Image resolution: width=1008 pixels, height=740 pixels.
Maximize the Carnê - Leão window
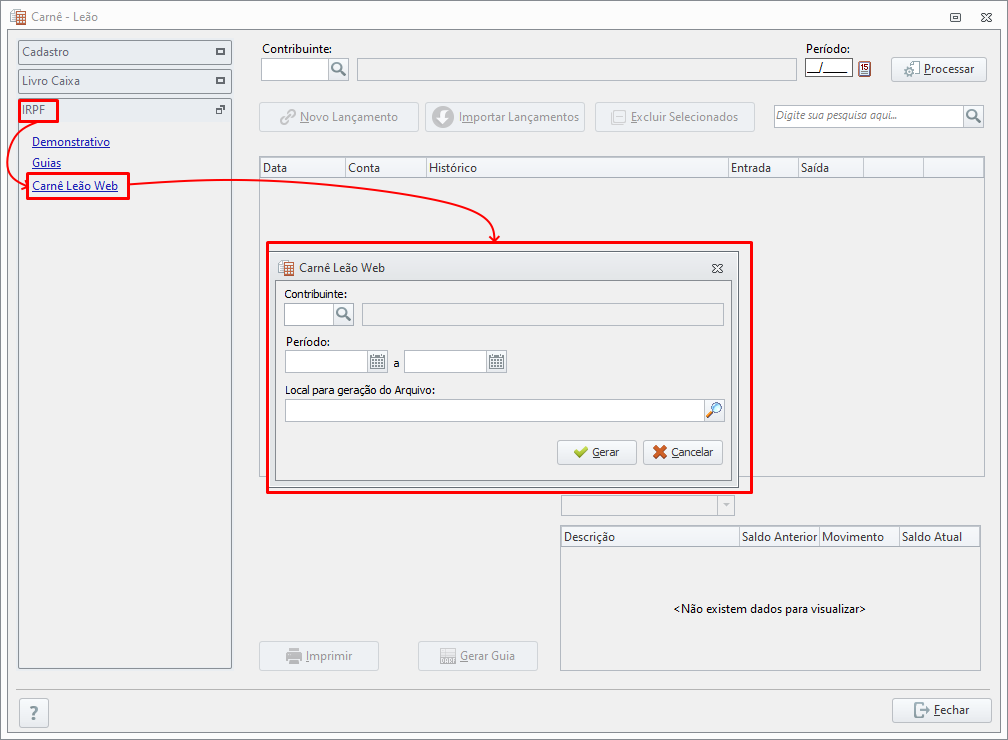pos(955,17)
